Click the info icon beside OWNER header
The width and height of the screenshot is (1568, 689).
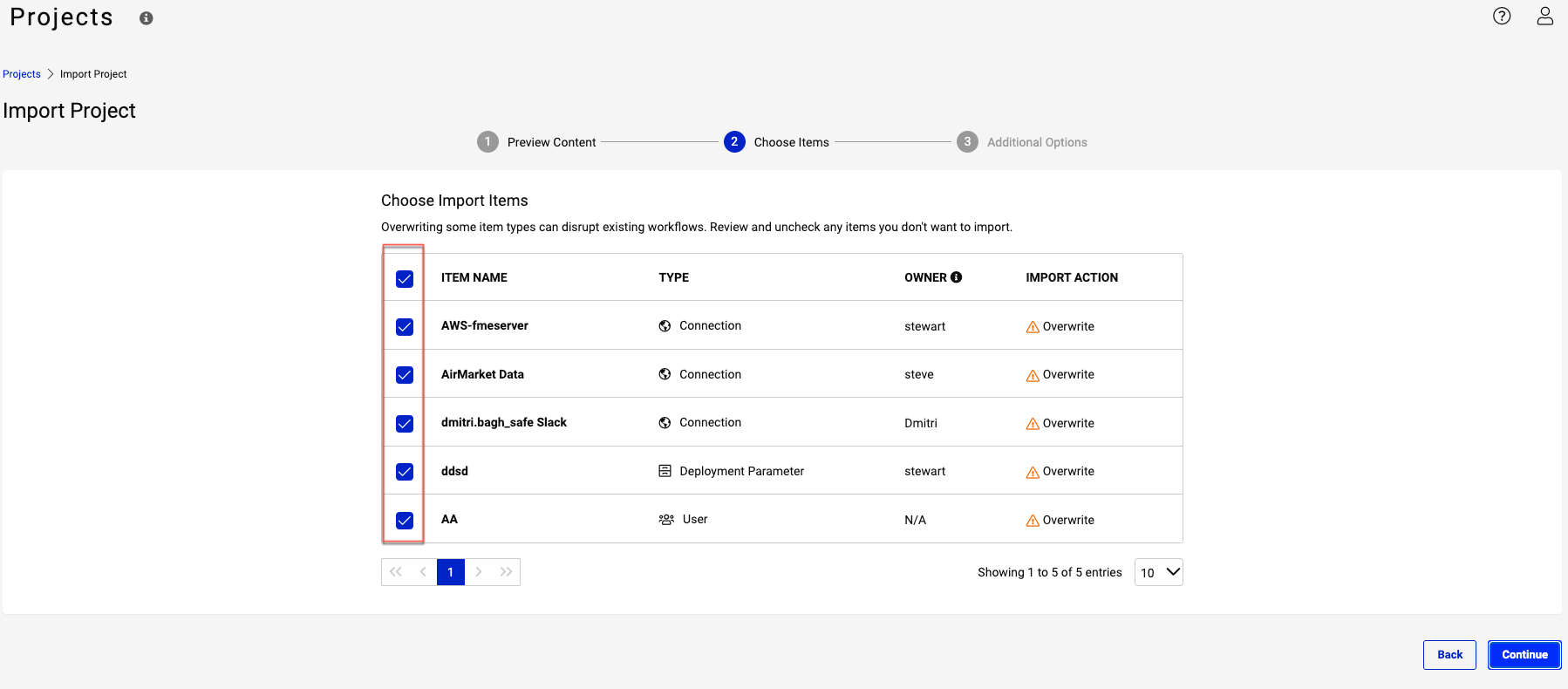(956, 277)
